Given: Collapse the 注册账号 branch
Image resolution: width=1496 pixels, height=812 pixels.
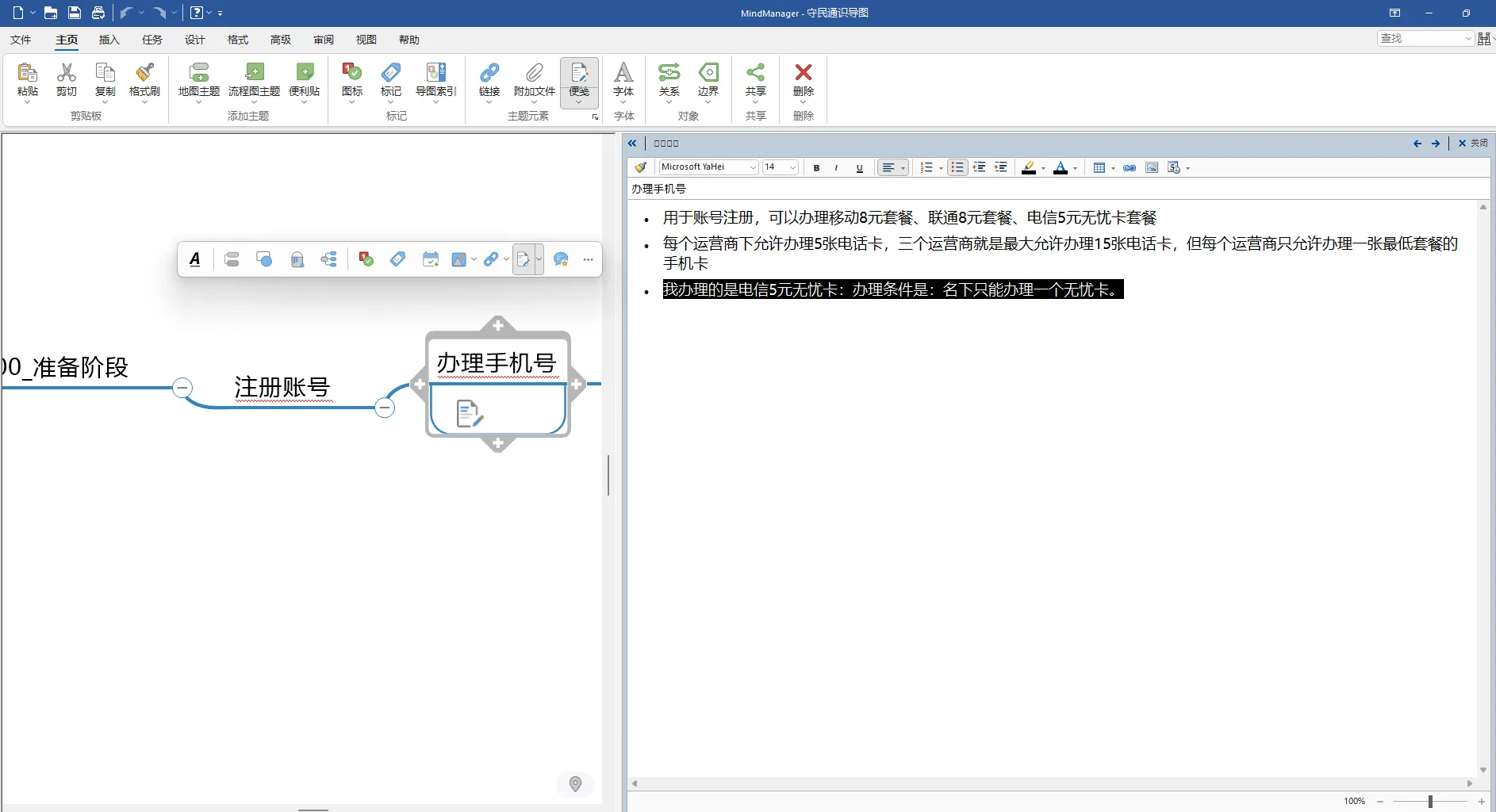Looking at the screenshot, I should pyautogui.click(x=385, y=408).
